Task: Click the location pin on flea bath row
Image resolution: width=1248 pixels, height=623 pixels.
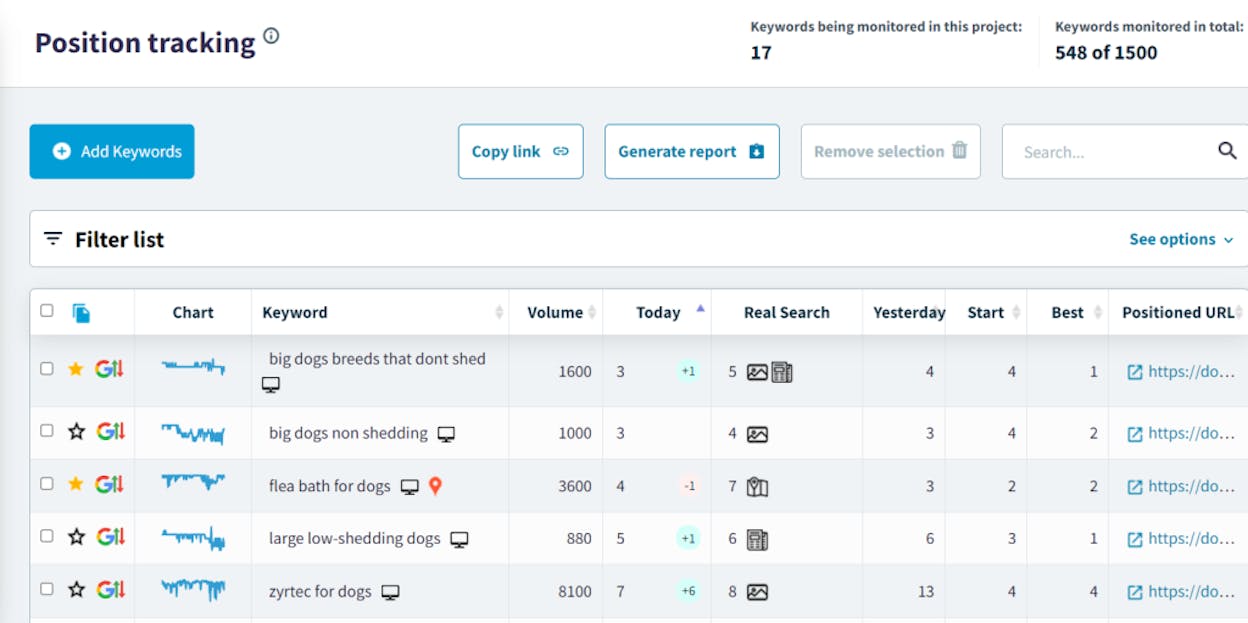Action: point(435,486)
